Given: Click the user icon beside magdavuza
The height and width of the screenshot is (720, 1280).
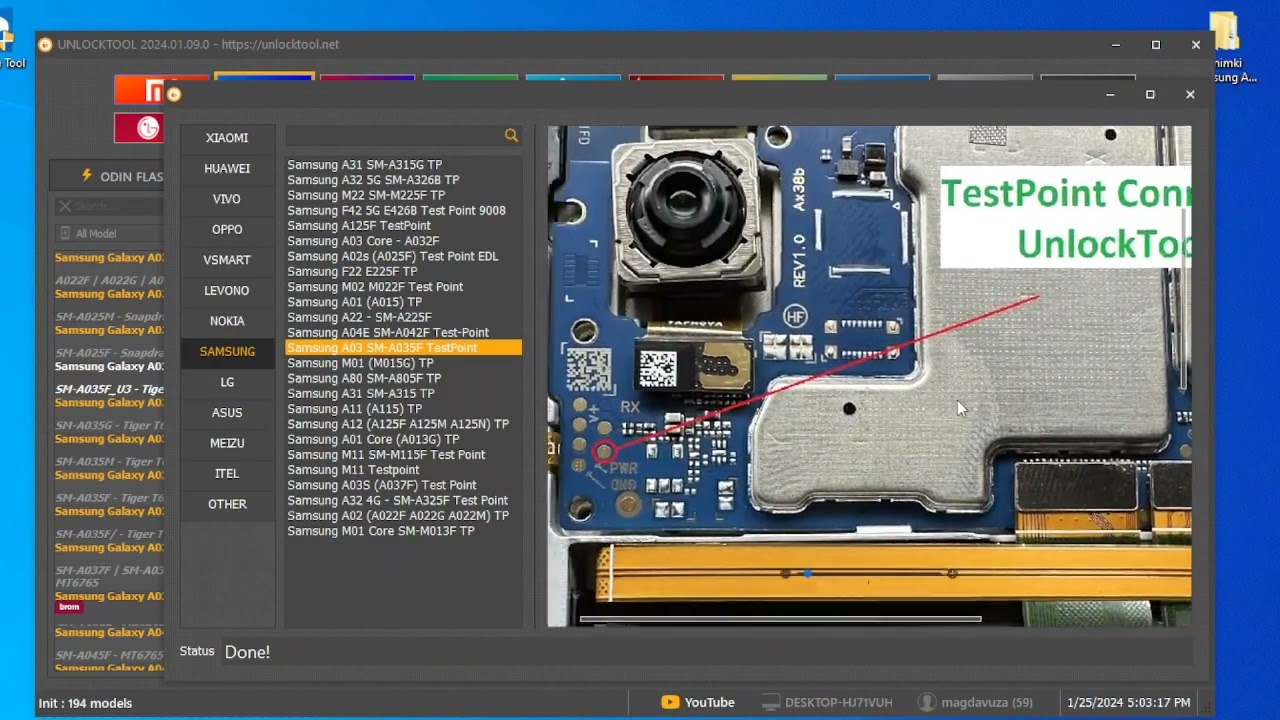Looking at the screenshot, I should [x=927, y=703].
